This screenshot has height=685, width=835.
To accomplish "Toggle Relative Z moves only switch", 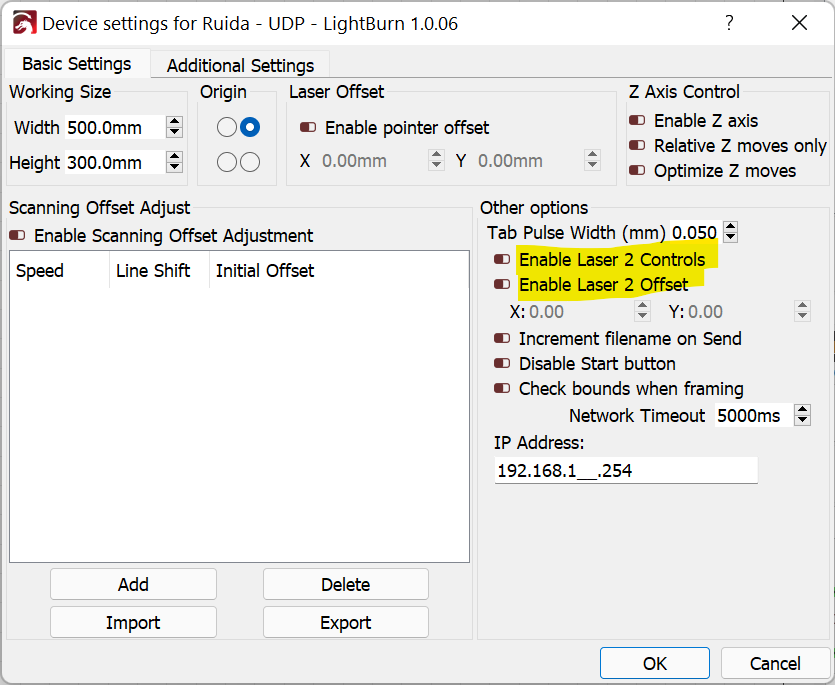I will [x=637, y=145].
